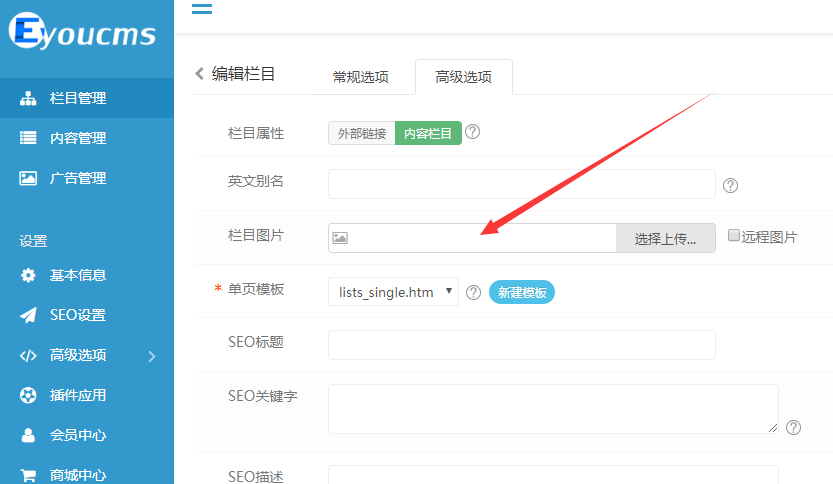Screen dimensions: 833x484
Task: Click the SEO标题 input field
Action: (521, 345)
